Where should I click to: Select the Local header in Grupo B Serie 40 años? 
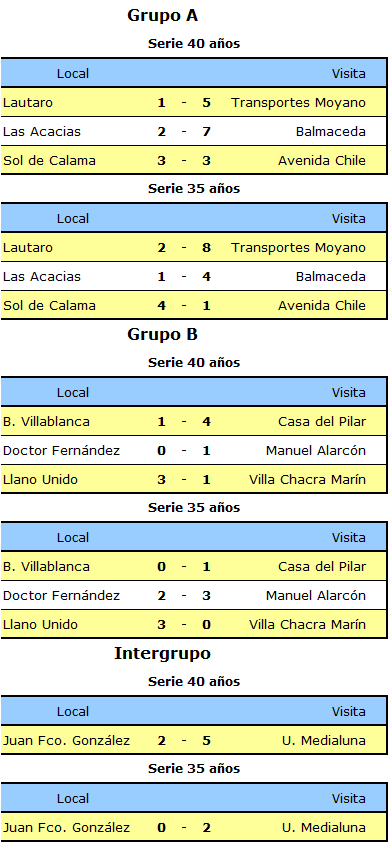point(73,393)
